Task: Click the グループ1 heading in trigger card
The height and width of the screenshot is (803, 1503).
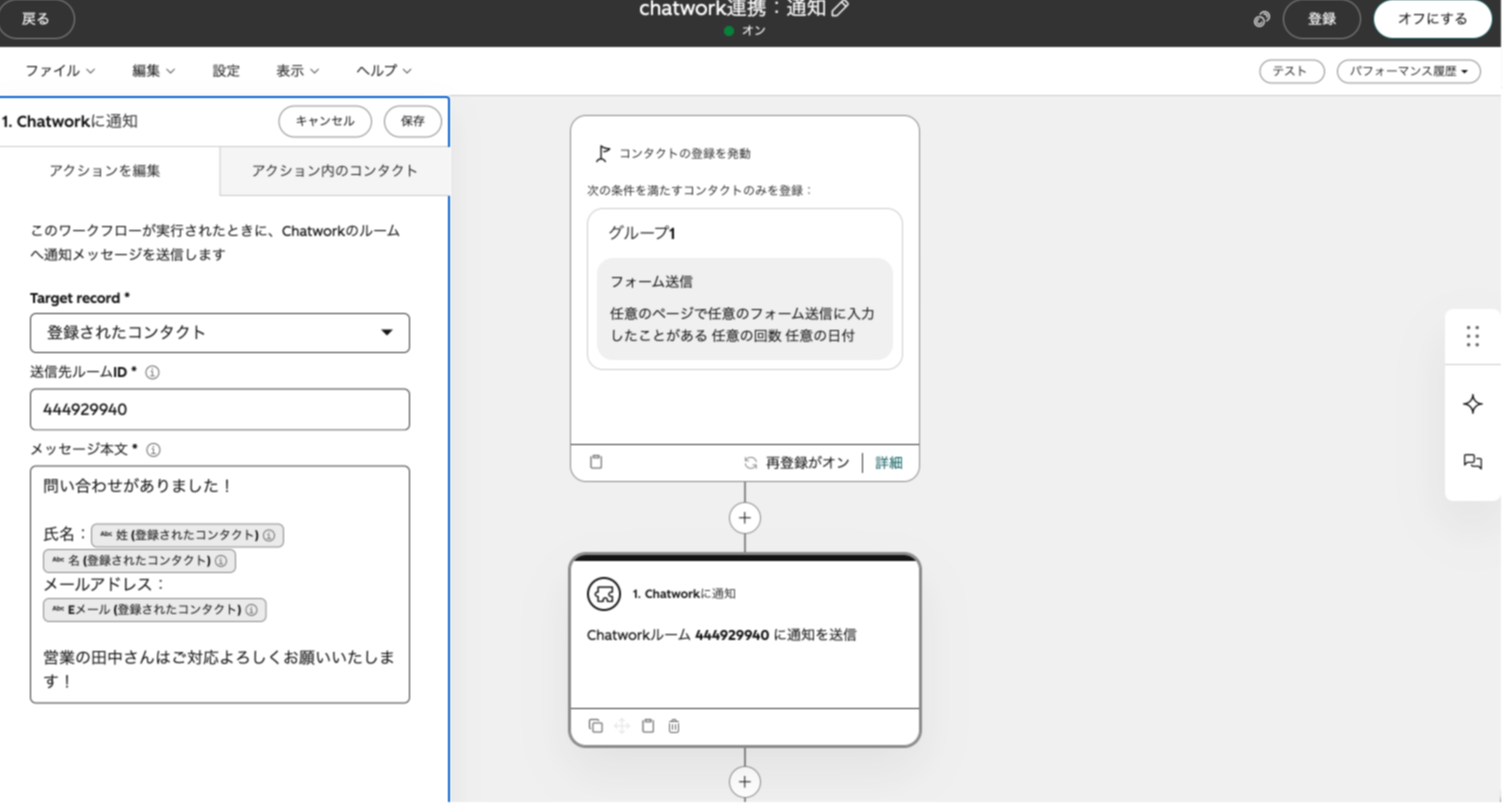Action: [x=642, y=233]
